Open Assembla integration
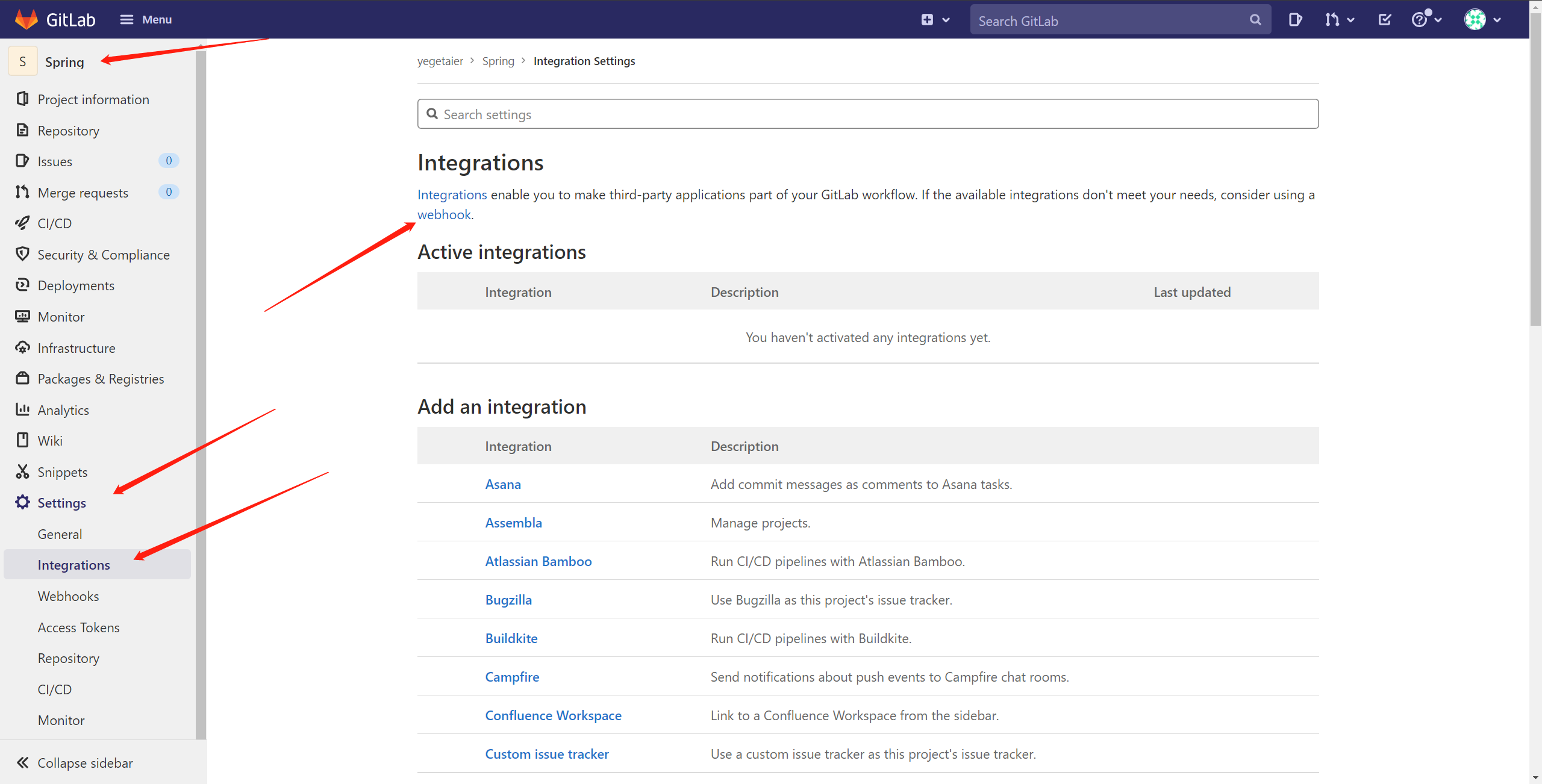The image size is (1542, 784). click(514, 523)
